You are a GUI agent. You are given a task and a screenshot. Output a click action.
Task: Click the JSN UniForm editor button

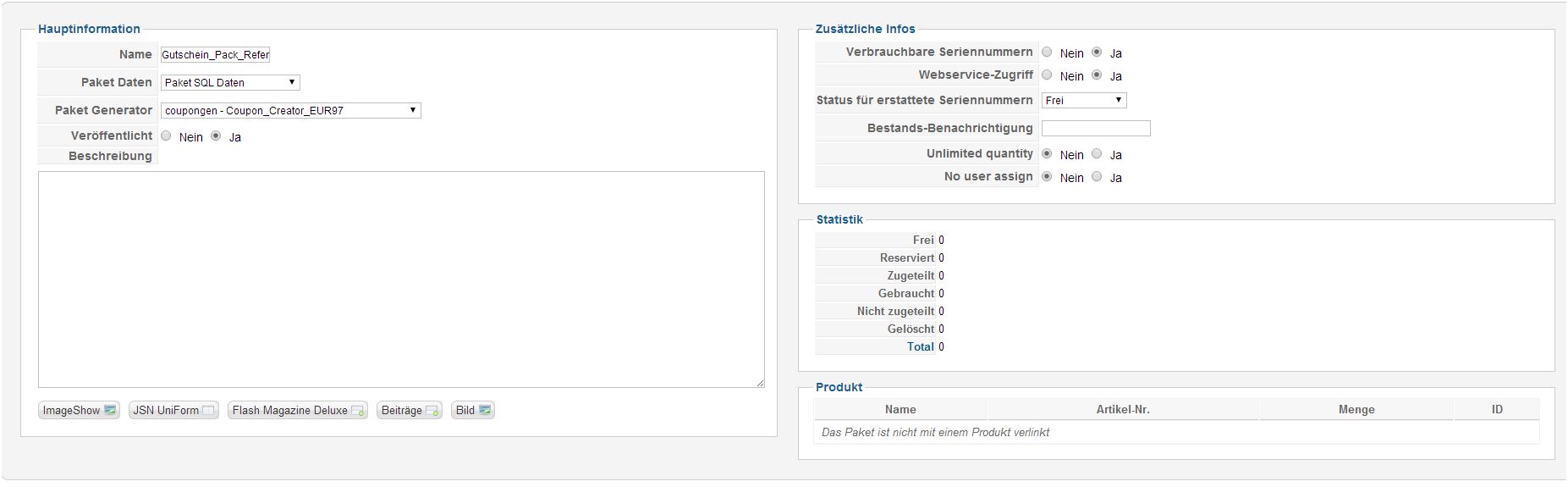(173, 411)
